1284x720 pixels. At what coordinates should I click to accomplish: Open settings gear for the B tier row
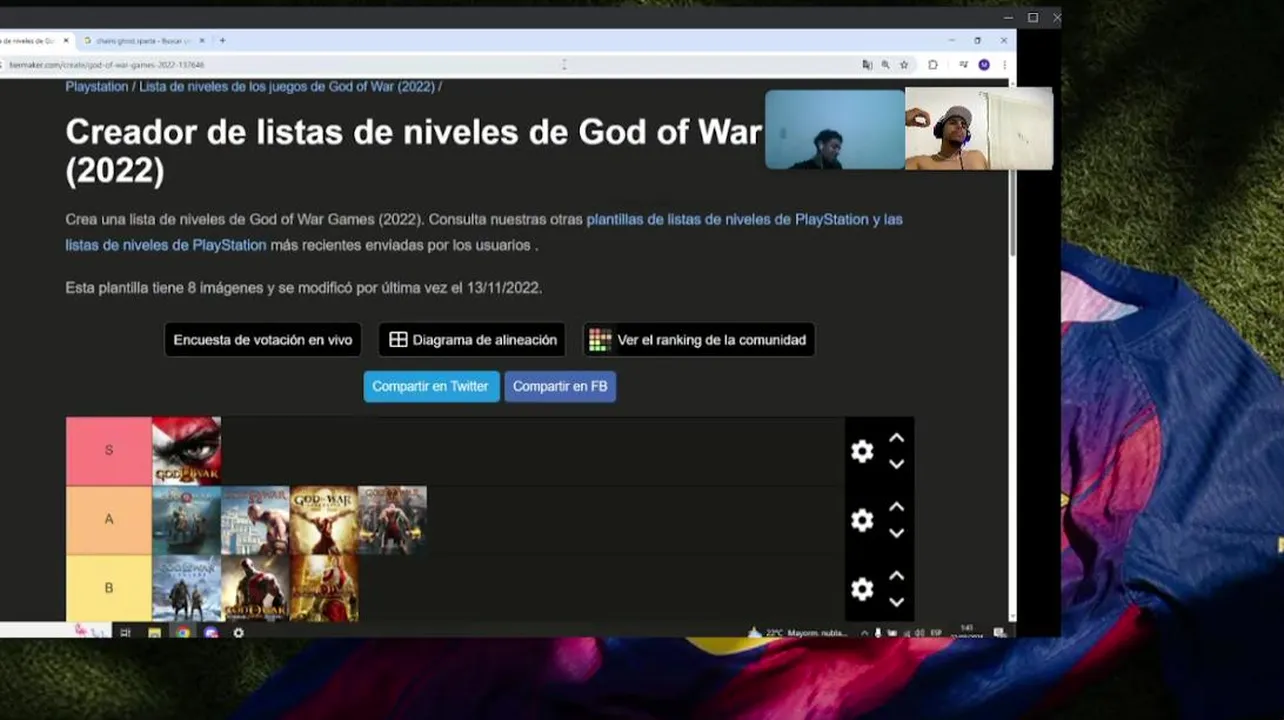[x=862, y=589]
